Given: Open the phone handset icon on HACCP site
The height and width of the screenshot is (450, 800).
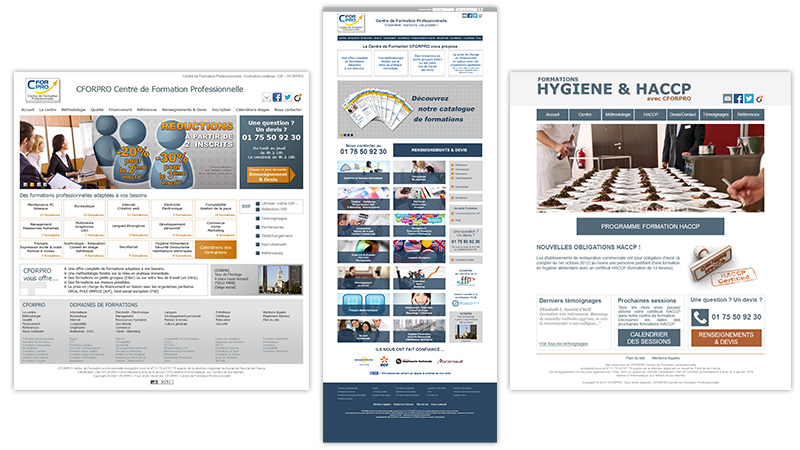Looking at the screenshot, I should (x=700, y=317).
